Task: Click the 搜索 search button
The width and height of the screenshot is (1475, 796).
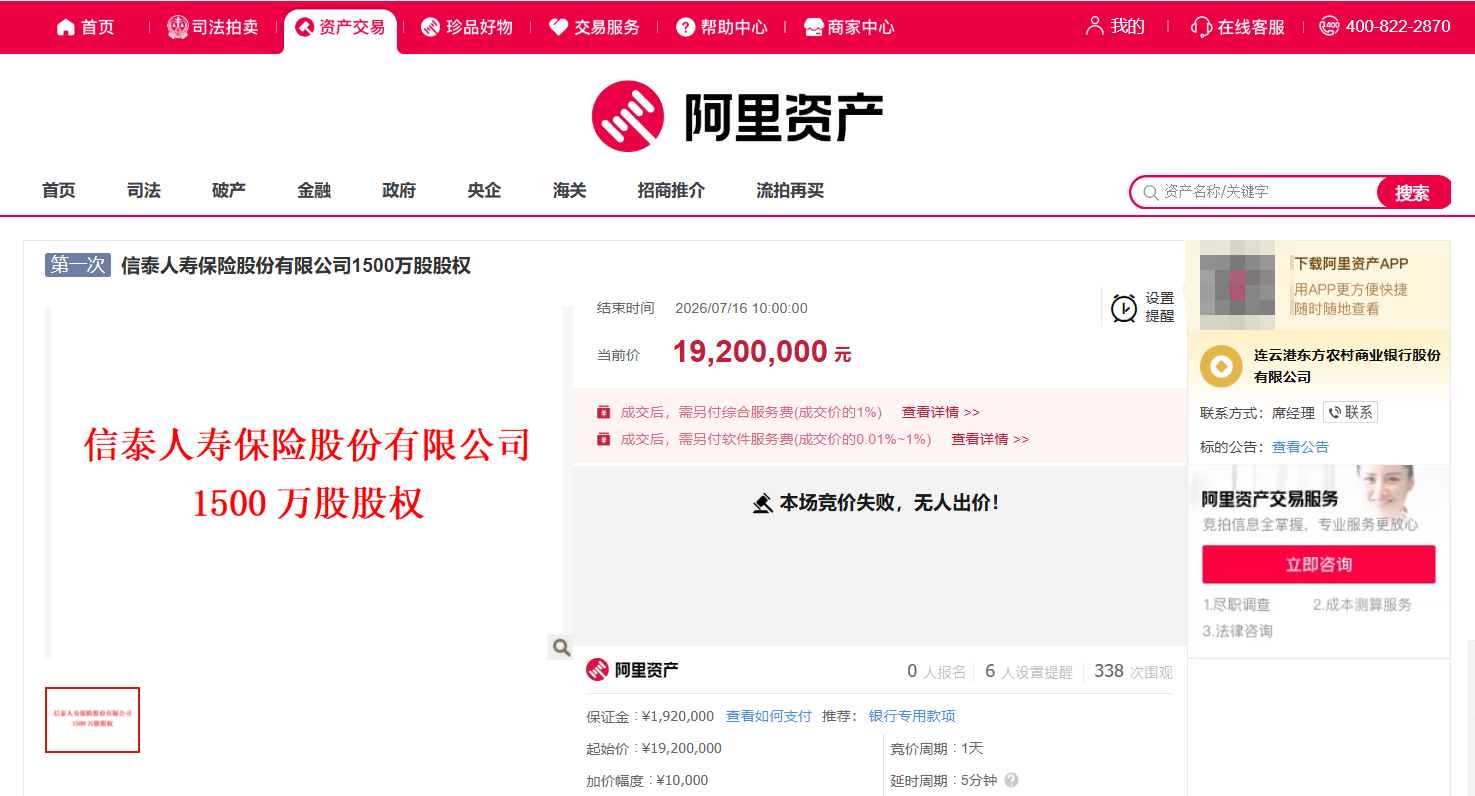Action: [1412, 193]
